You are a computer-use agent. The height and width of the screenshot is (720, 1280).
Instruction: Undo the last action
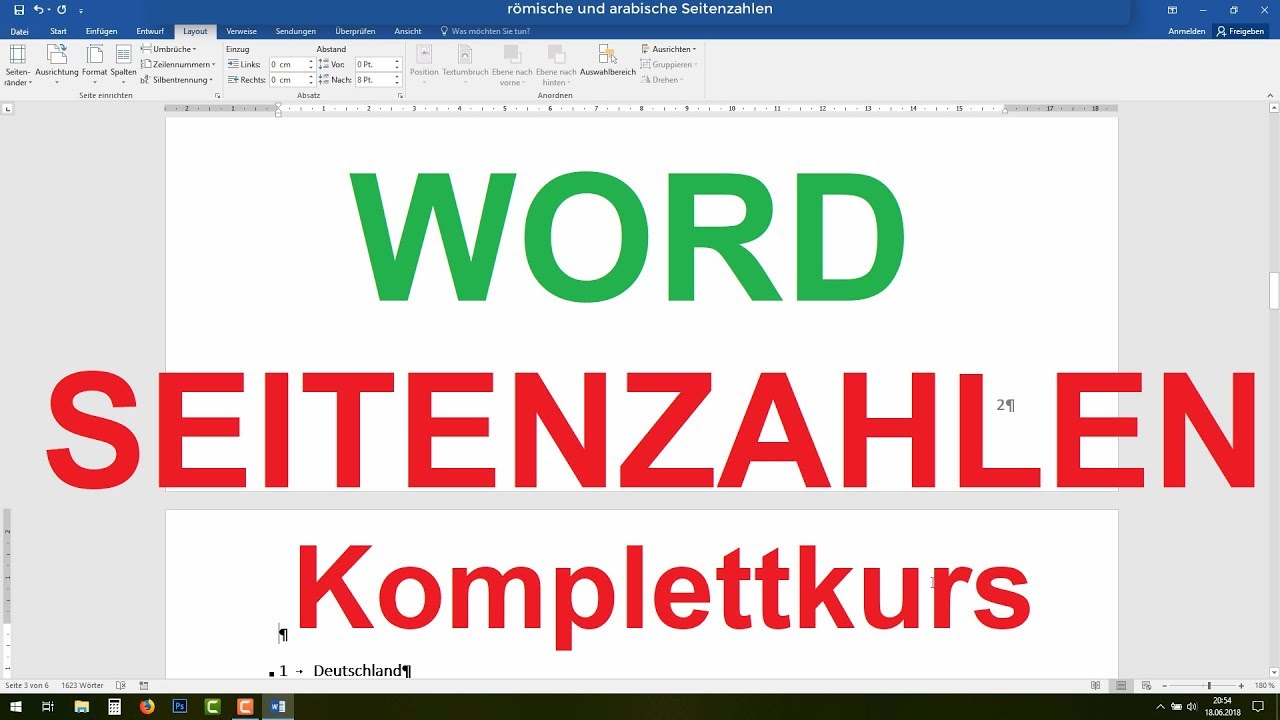[x=38, y=10]
